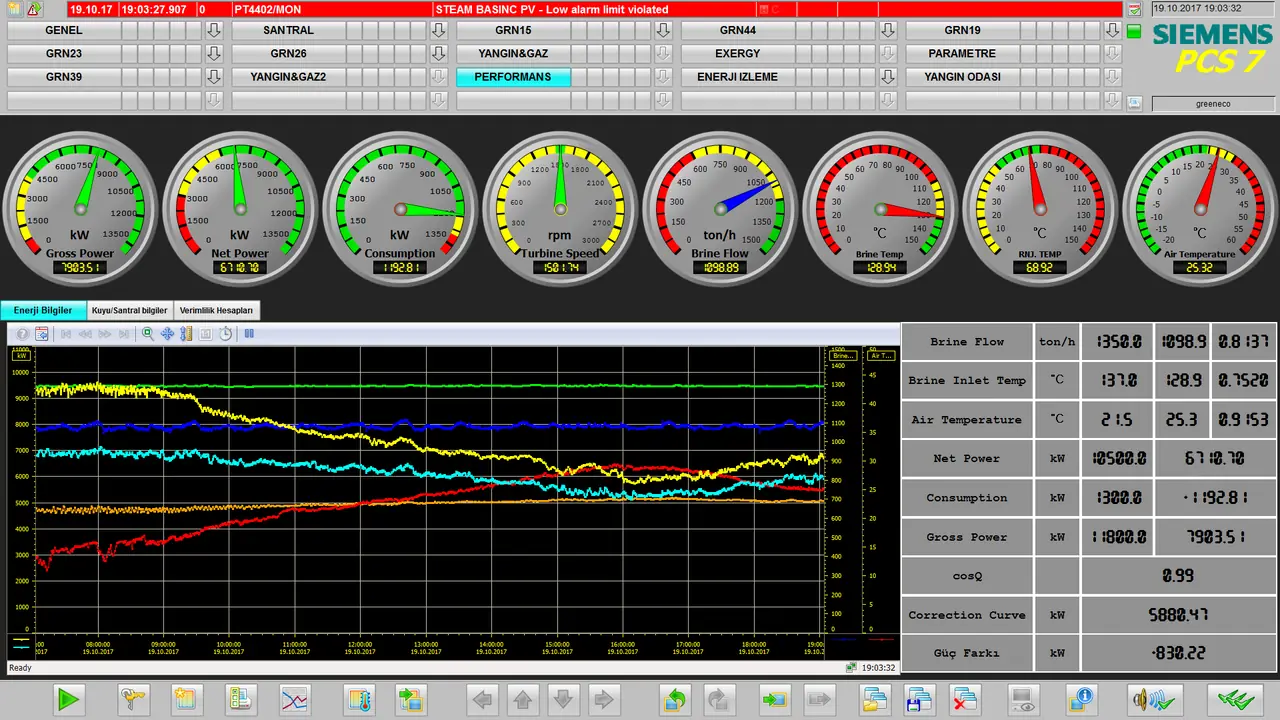Open the trend time range clock icon
This screenshot has height=720, width=1280.
pyautogui.click(x=225, y=334)
